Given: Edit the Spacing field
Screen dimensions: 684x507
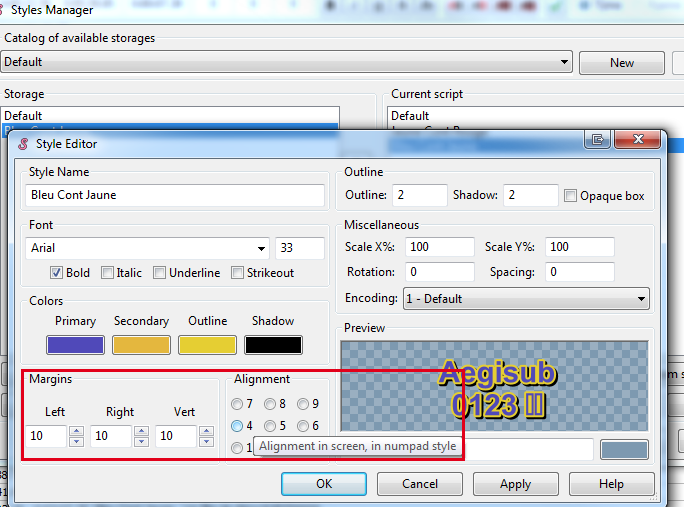Looking at the screenshot, I should click(x=580, y=272).
